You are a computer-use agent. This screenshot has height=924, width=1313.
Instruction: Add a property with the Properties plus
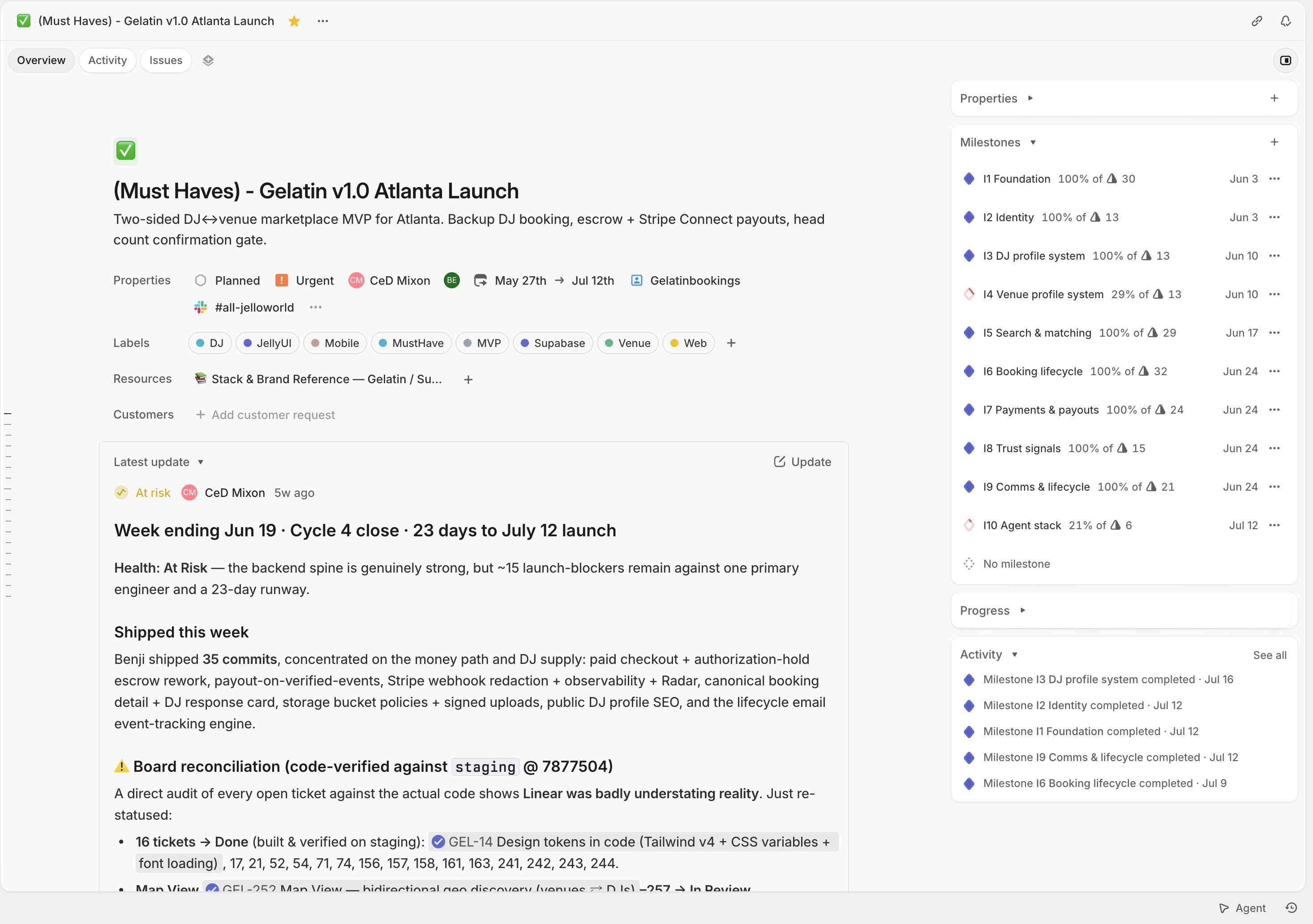pyautogui.click(x=1274, y=98)
